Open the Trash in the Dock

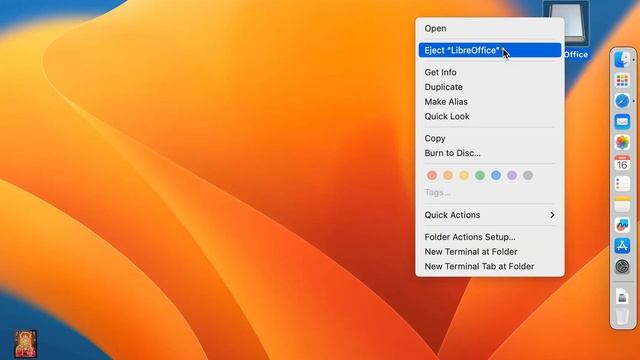622,317
